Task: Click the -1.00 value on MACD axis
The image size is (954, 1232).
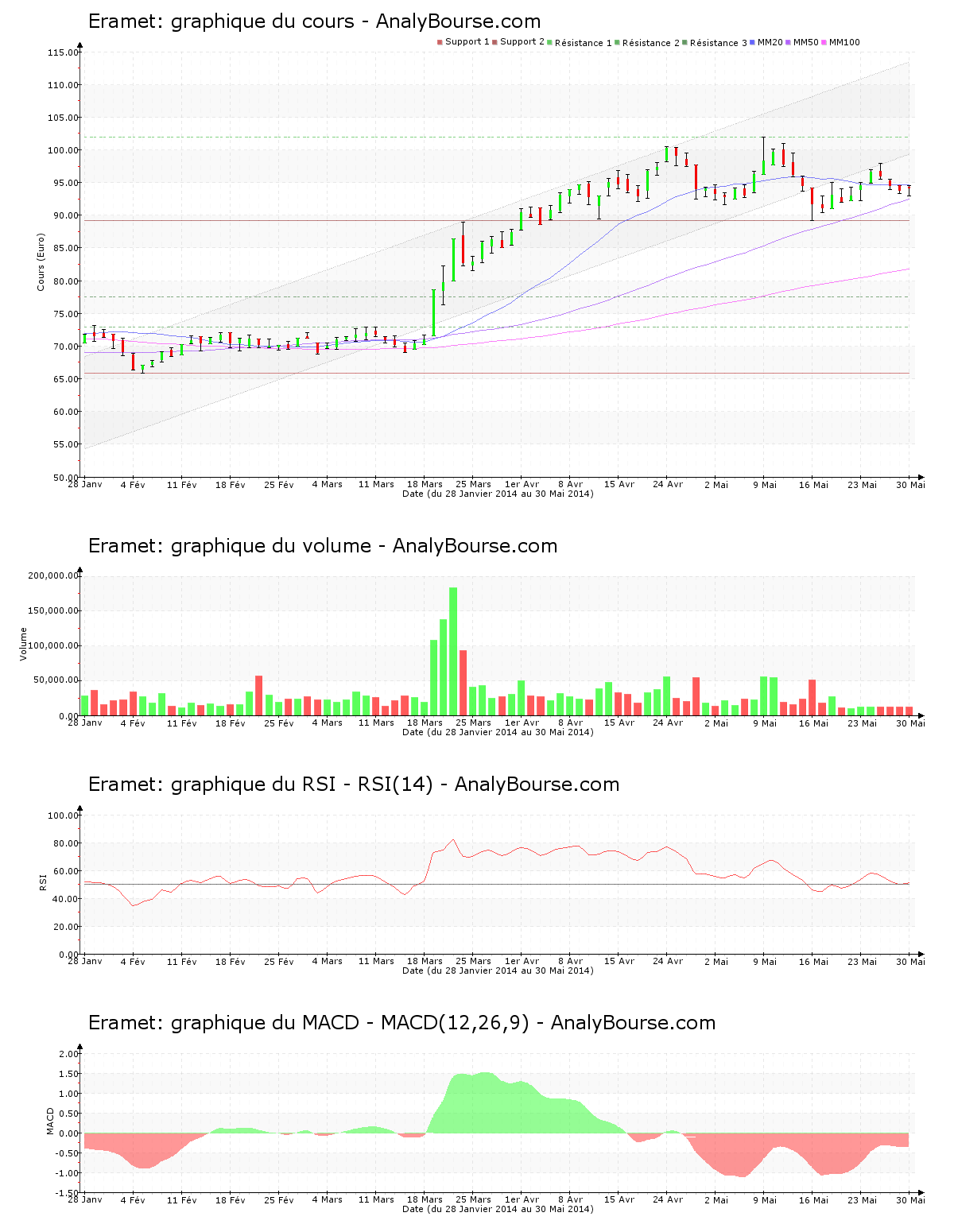Action: [x=67, y=1173]
